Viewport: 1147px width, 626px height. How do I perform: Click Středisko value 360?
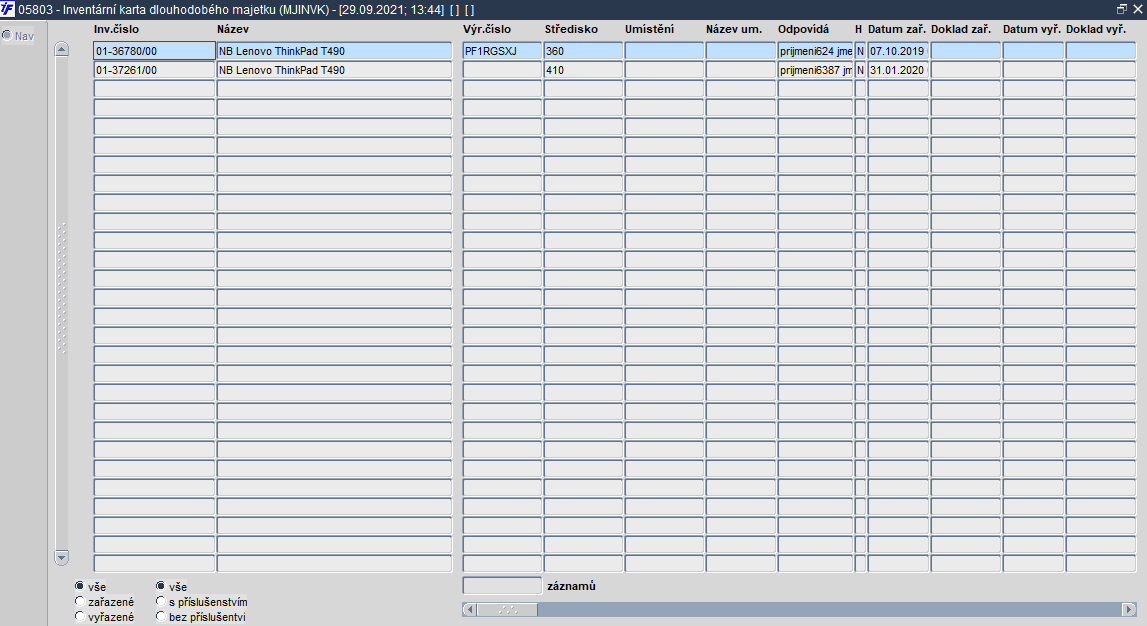[583, 50]
